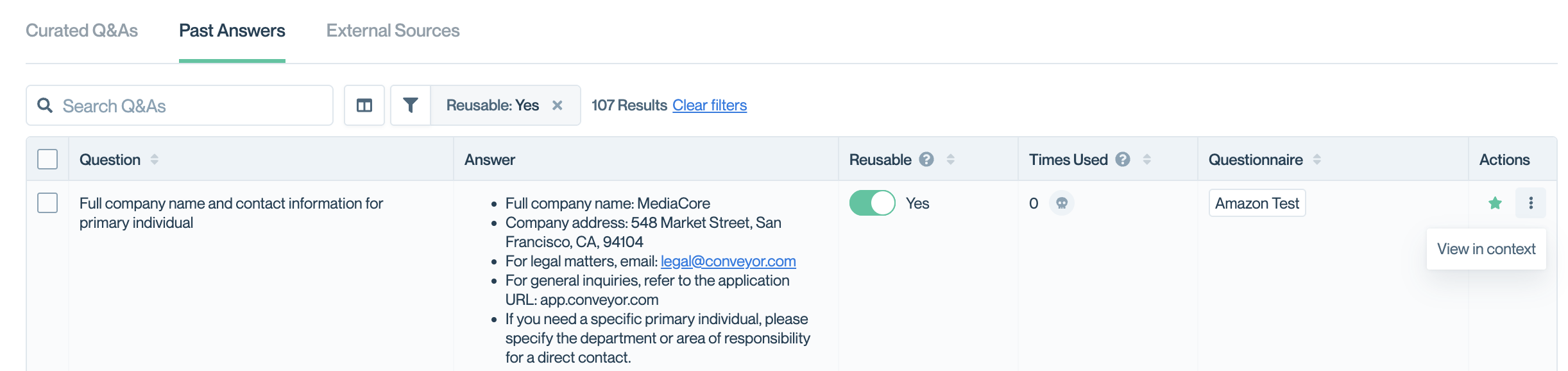This screenshot has width=1568, height=371.
Task: Switch to the Curated Q&As tab
Action: (81, 31)
